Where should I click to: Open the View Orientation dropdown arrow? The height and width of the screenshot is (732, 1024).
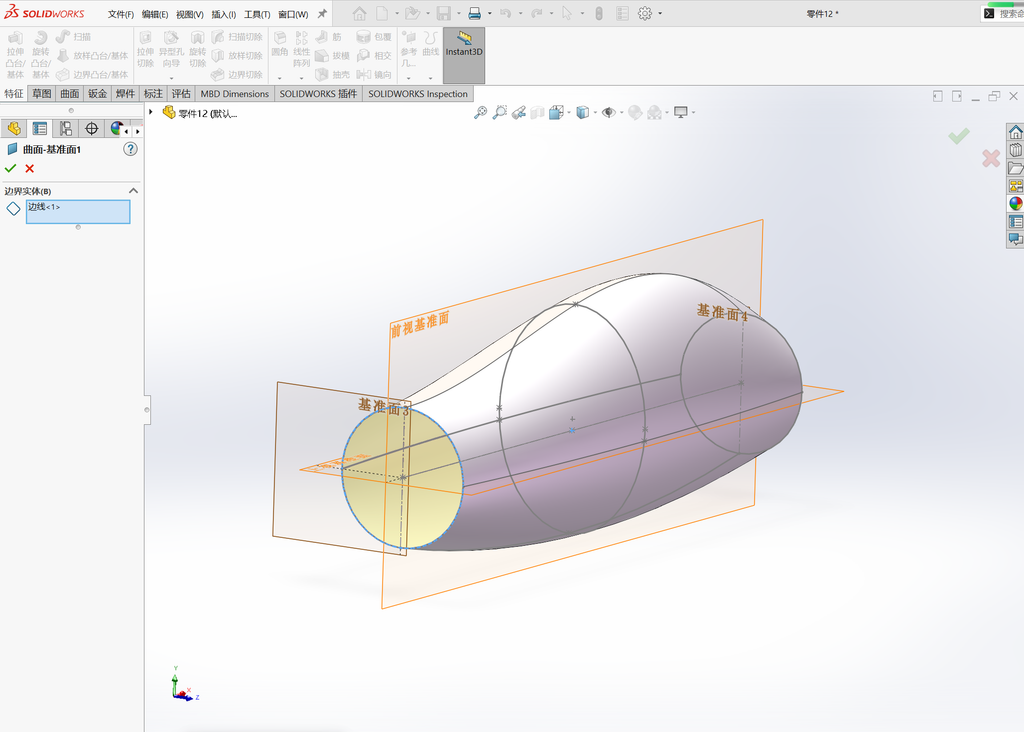pyautogui.click(x=569, y=112)
